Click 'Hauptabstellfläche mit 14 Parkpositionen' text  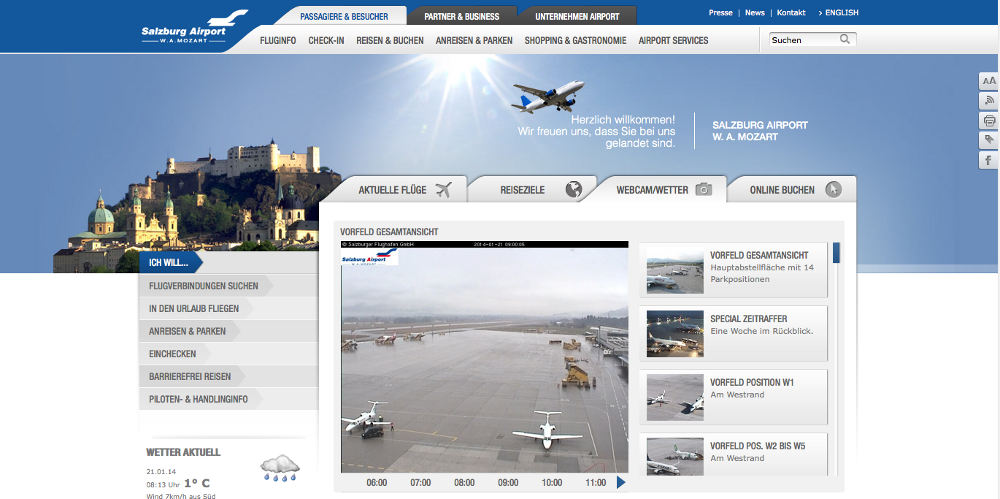coord(762,273)
